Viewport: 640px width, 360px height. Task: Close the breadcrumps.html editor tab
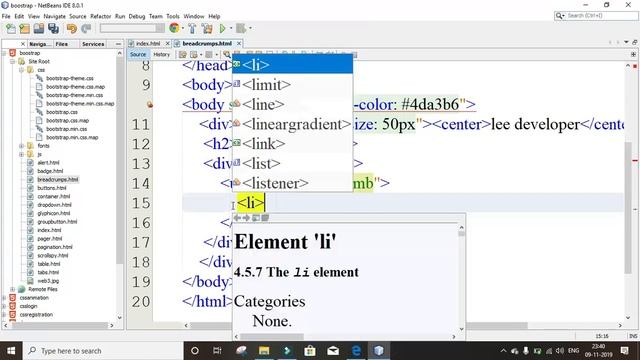(239, 43)
